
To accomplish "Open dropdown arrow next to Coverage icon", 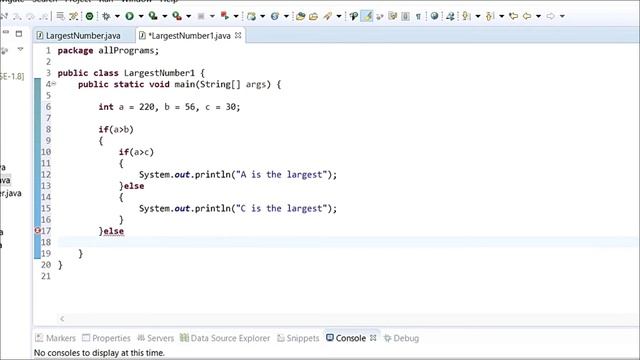I will pyautogui.click(x=164, y=16).
